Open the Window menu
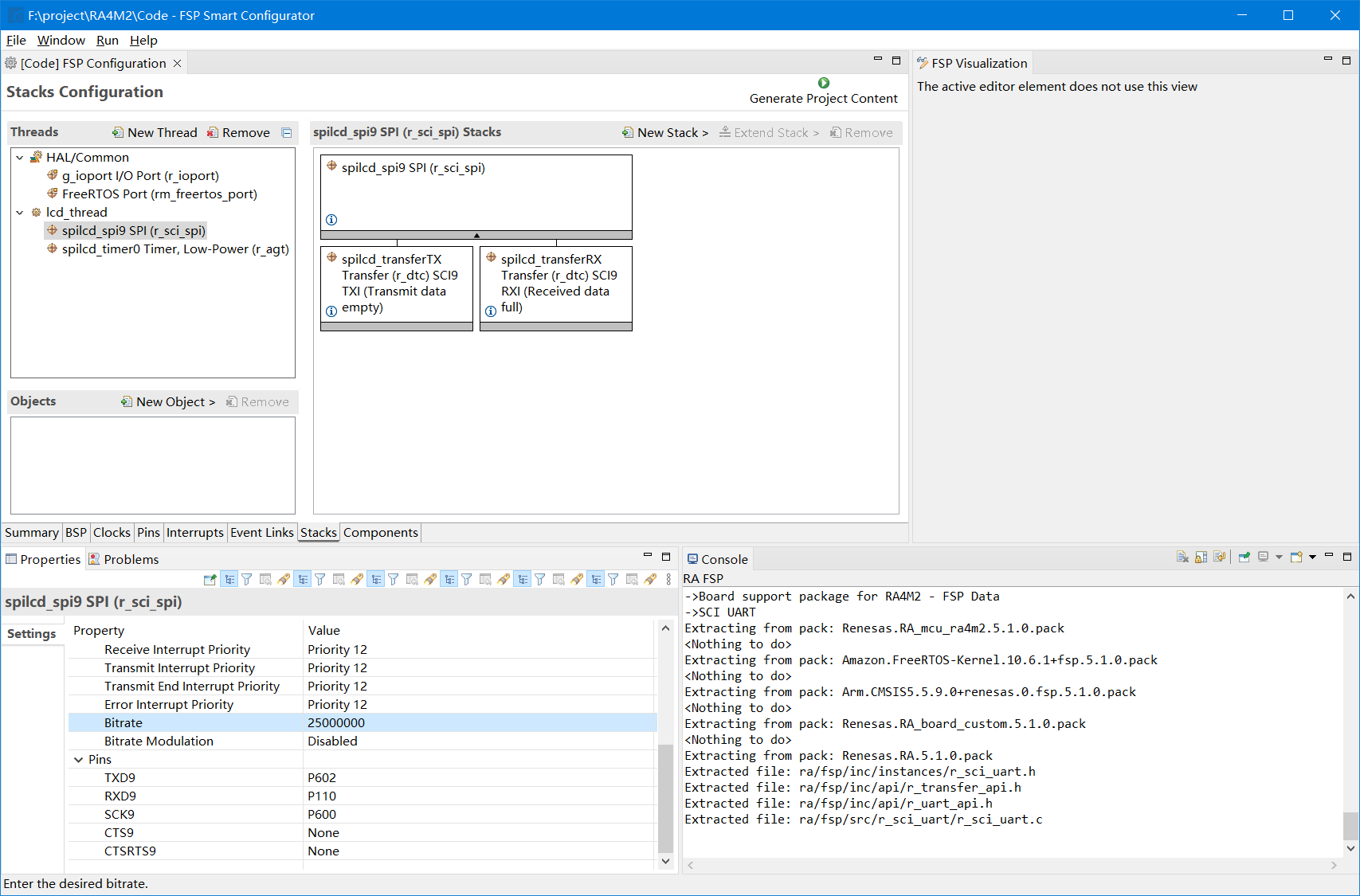 click(61, 41)
